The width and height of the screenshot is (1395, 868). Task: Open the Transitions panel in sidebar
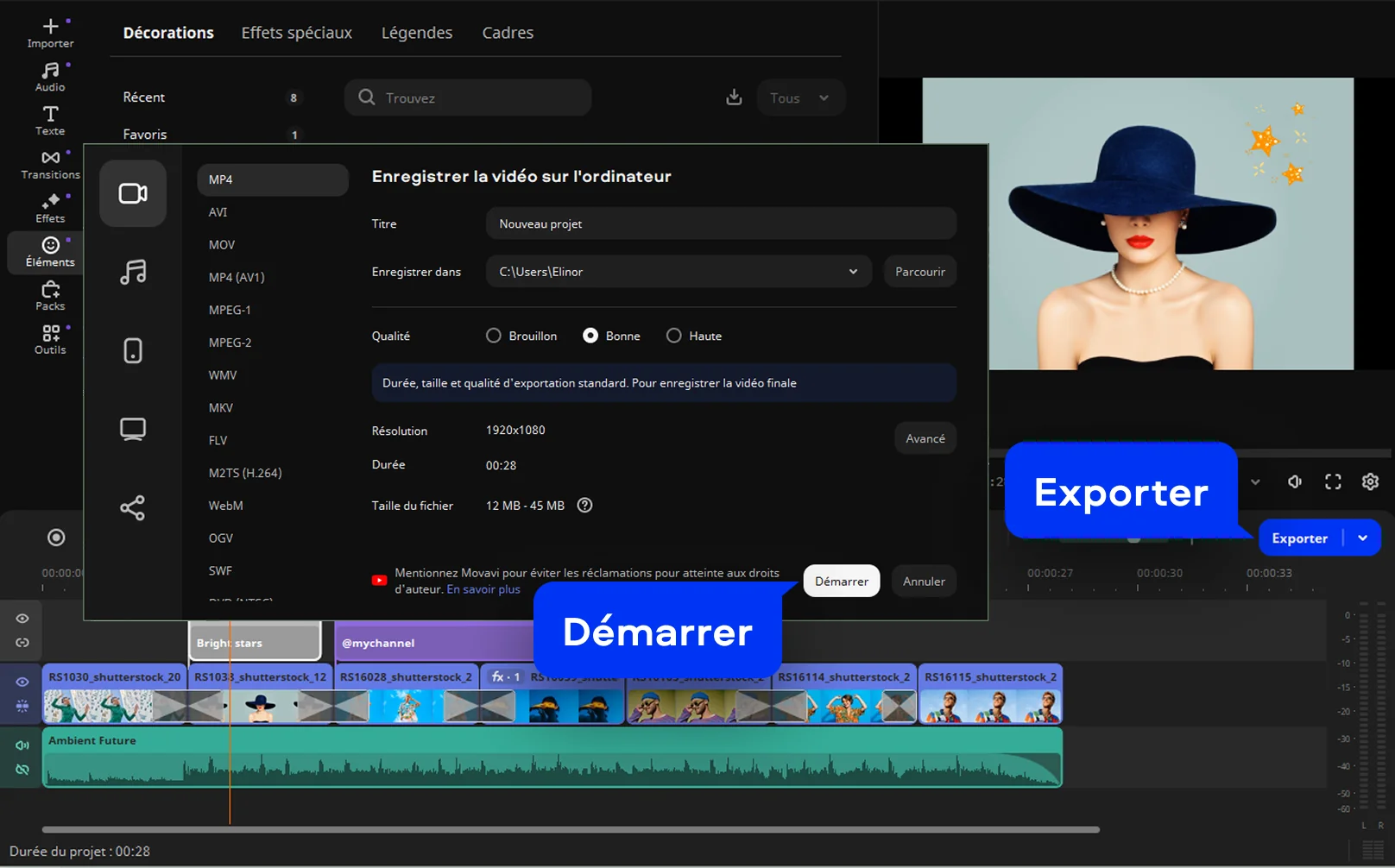(50, 164)
